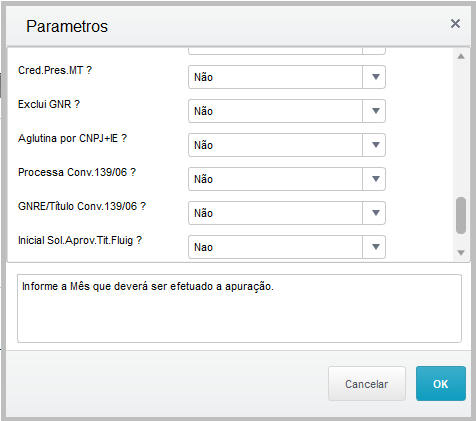
Task: Click the scrollbar up arrow
Action: click(x=461, y=56)
